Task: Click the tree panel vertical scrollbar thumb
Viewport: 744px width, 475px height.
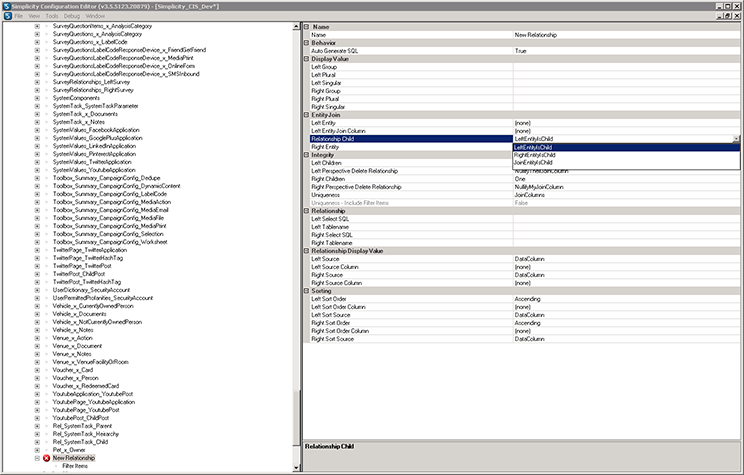Action: tap(297, 419)
